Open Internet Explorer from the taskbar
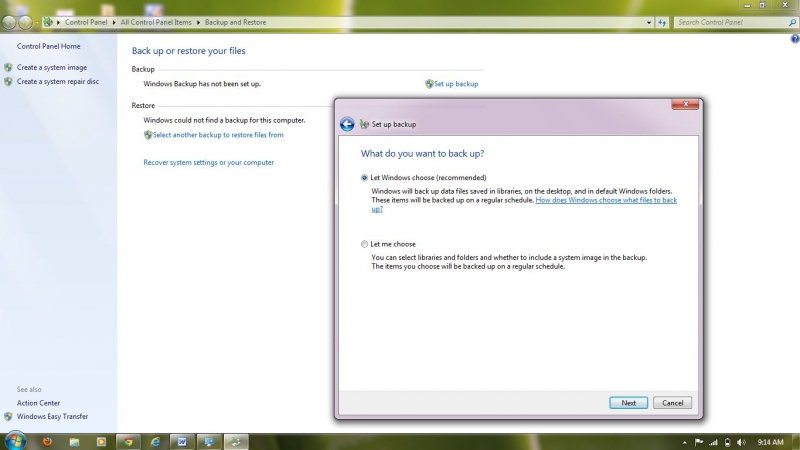 [154, 441]
